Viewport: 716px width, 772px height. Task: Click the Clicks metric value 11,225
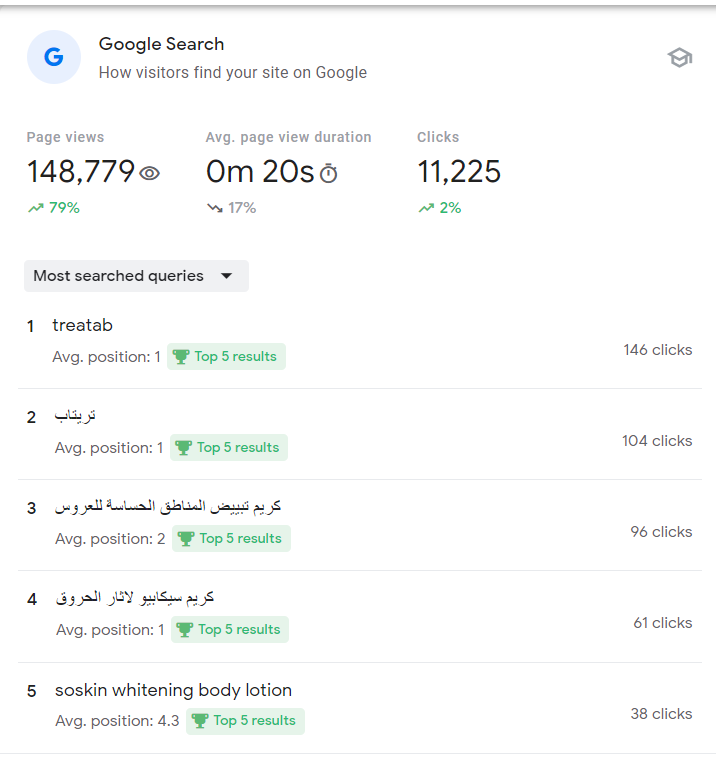(459, 172)
